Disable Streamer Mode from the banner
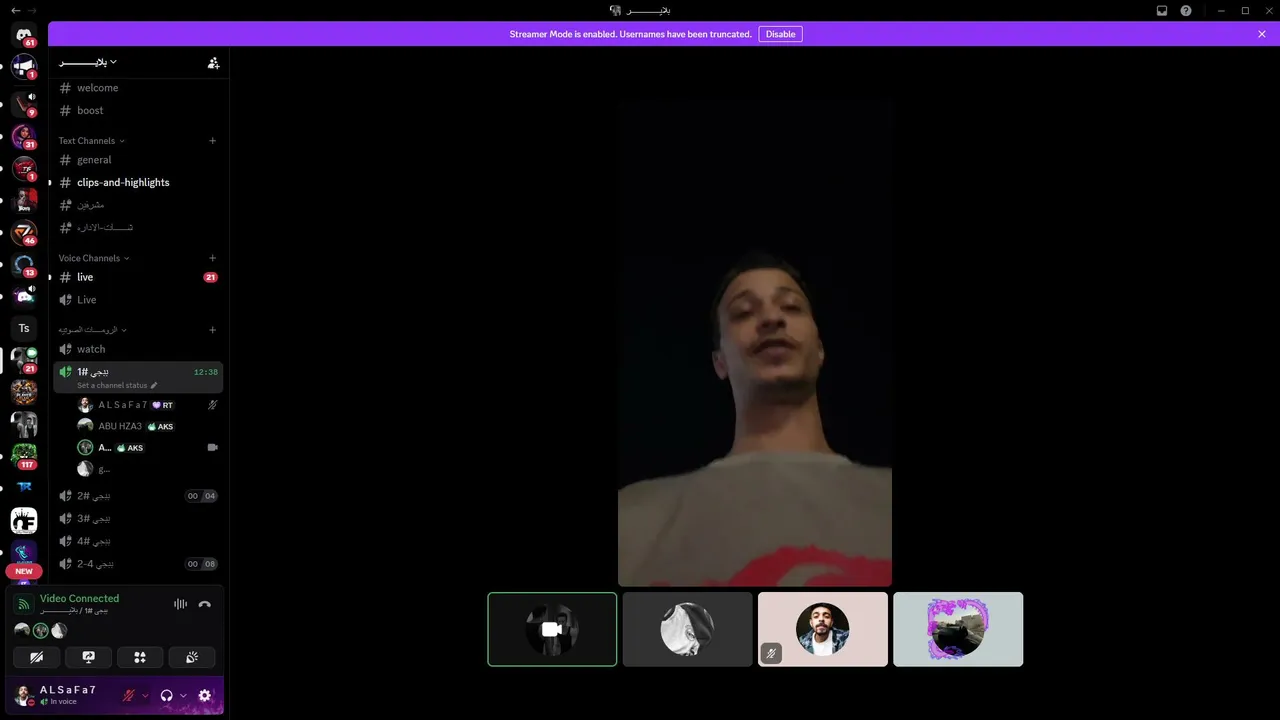 click(x=780, y=34)
